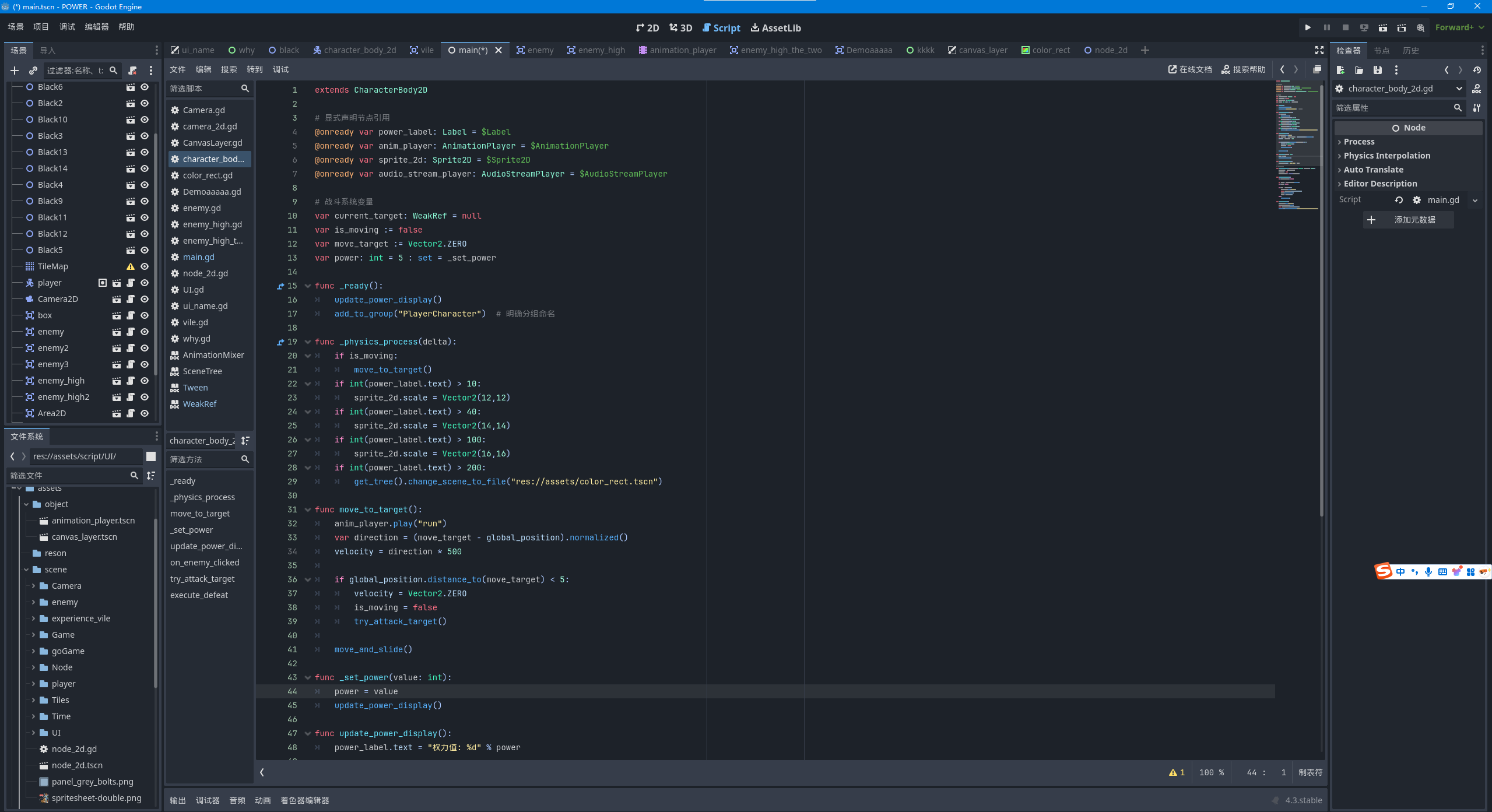Click the save resource icon in inspector
The image size is (1492, 812).
pos(1378,70)
